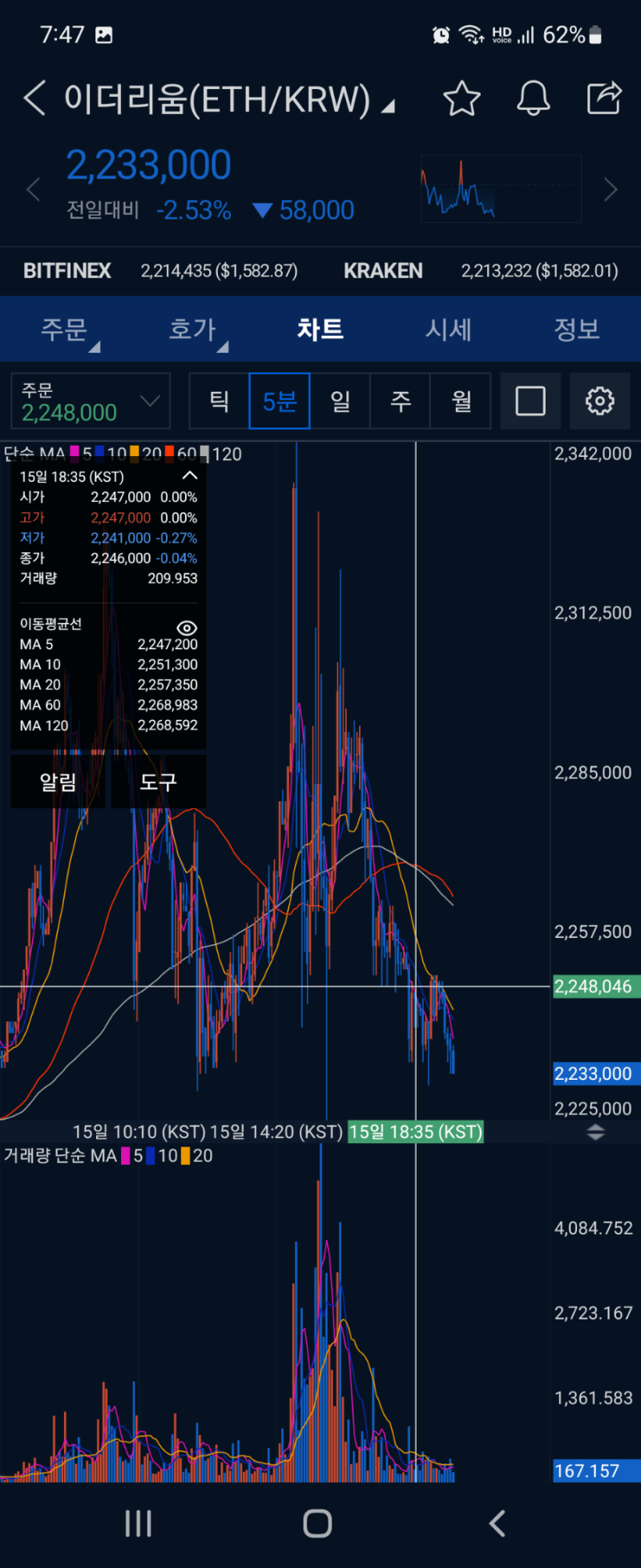Go to previous coin with left chevron
This screenshot has height=1568, width=641.
click(33, 190)
